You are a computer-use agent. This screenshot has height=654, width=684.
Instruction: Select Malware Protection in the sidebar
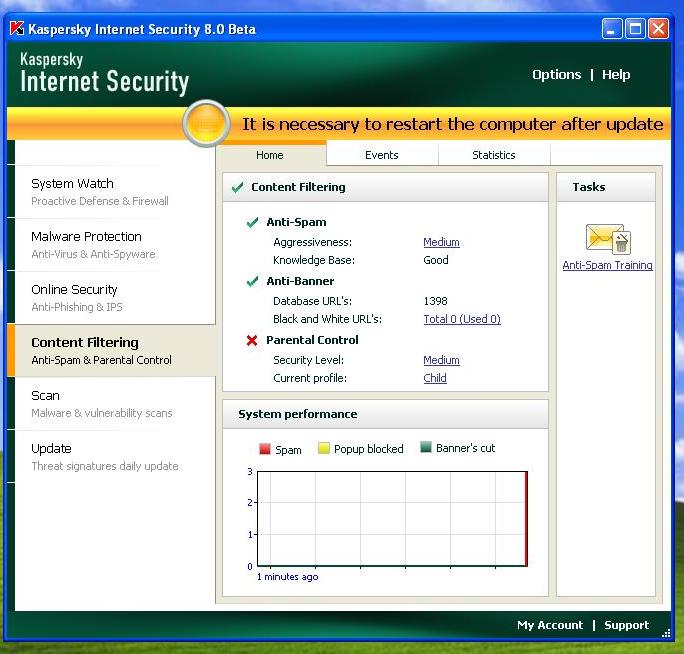point(114,245)
